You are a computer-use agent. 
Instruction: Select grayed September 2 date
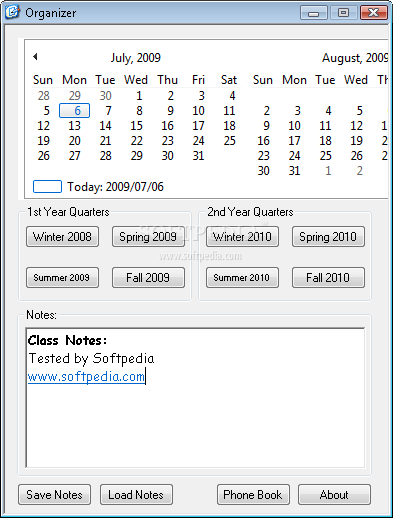[359, 171]
